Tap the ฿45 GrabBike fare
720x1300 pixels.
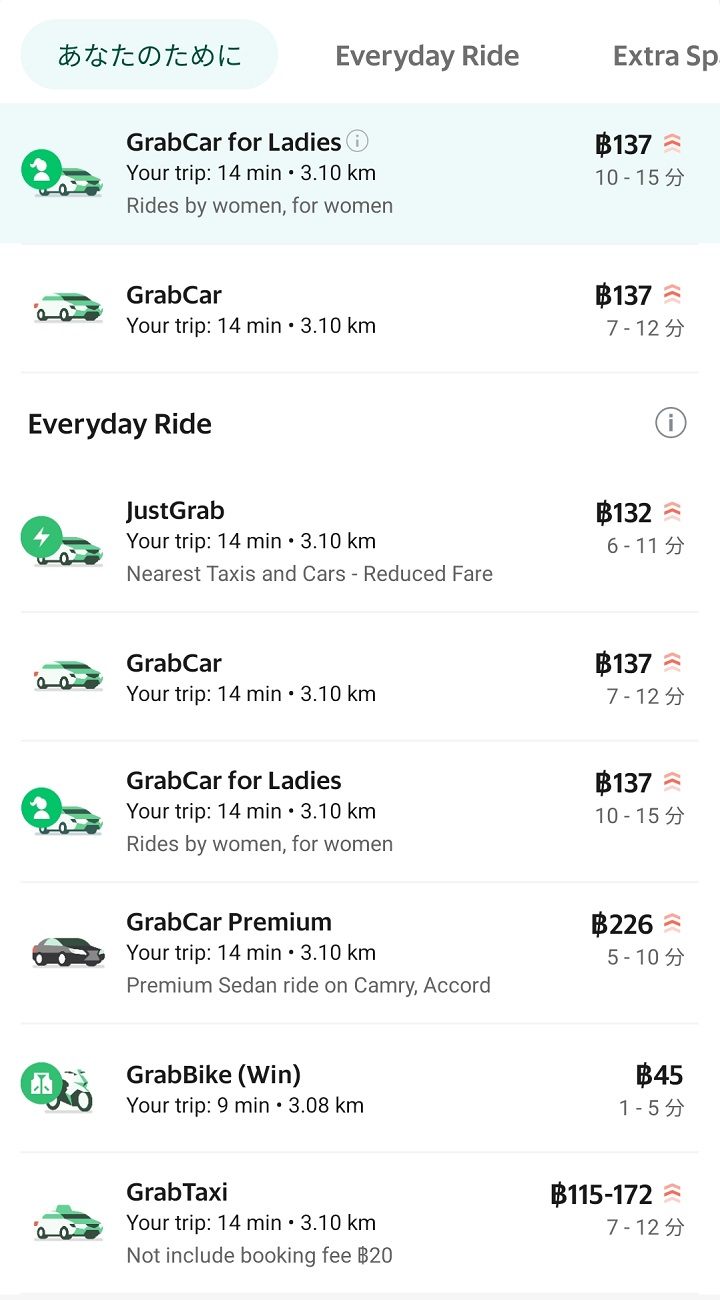tap(659, 1075)
